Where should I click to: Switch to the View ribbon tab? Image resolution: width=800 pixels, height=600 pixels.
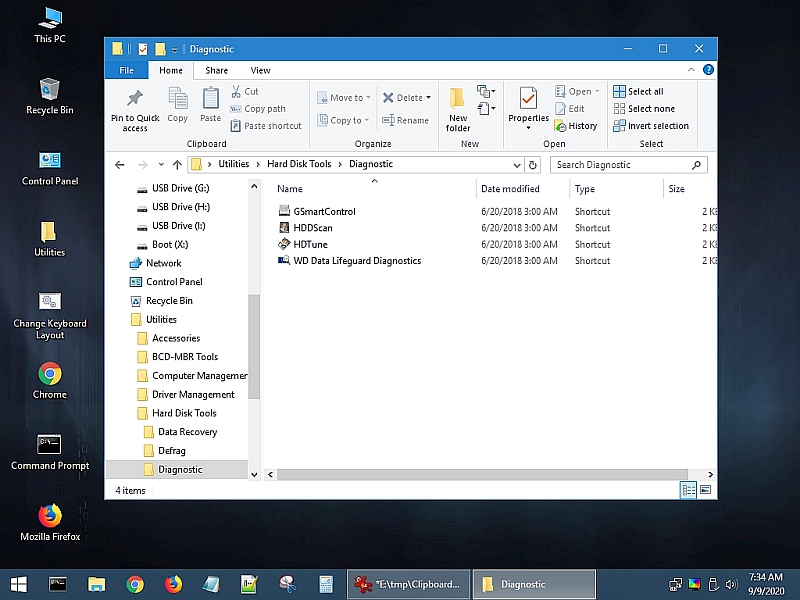tap(260, 70)
